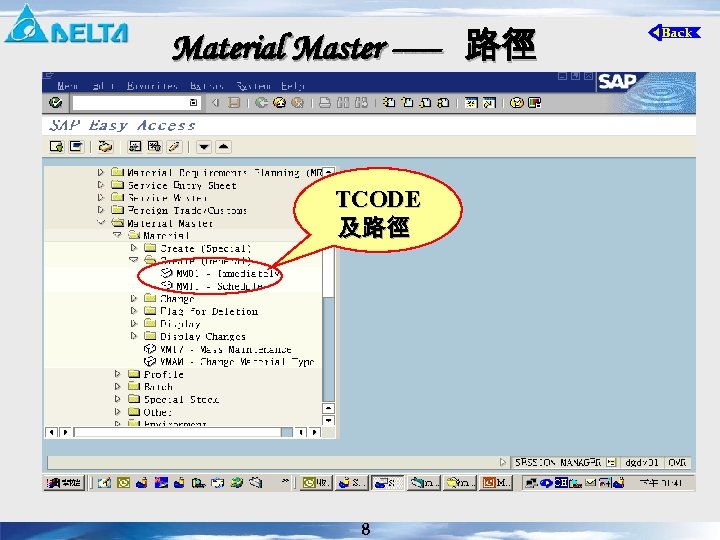Click the Windows Start button
The height and width of the screenshot is (540, 720).
[x=64, y=483]
